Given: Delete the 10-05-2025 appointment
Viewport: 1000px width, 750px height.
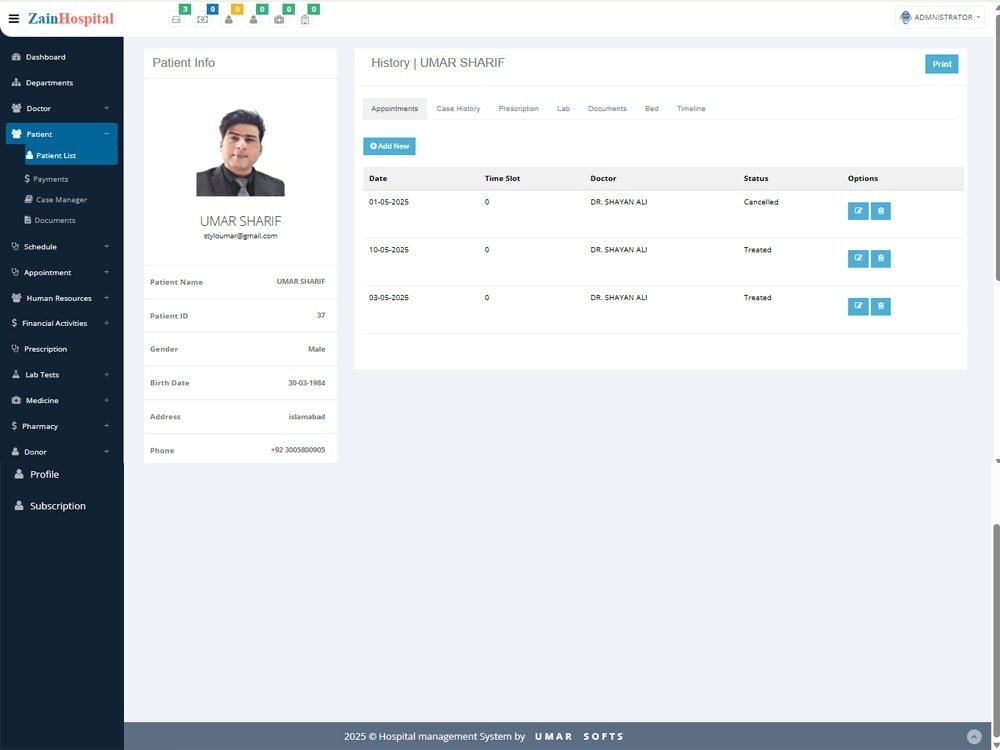Looking at the screenshot, I should point(881,258).
